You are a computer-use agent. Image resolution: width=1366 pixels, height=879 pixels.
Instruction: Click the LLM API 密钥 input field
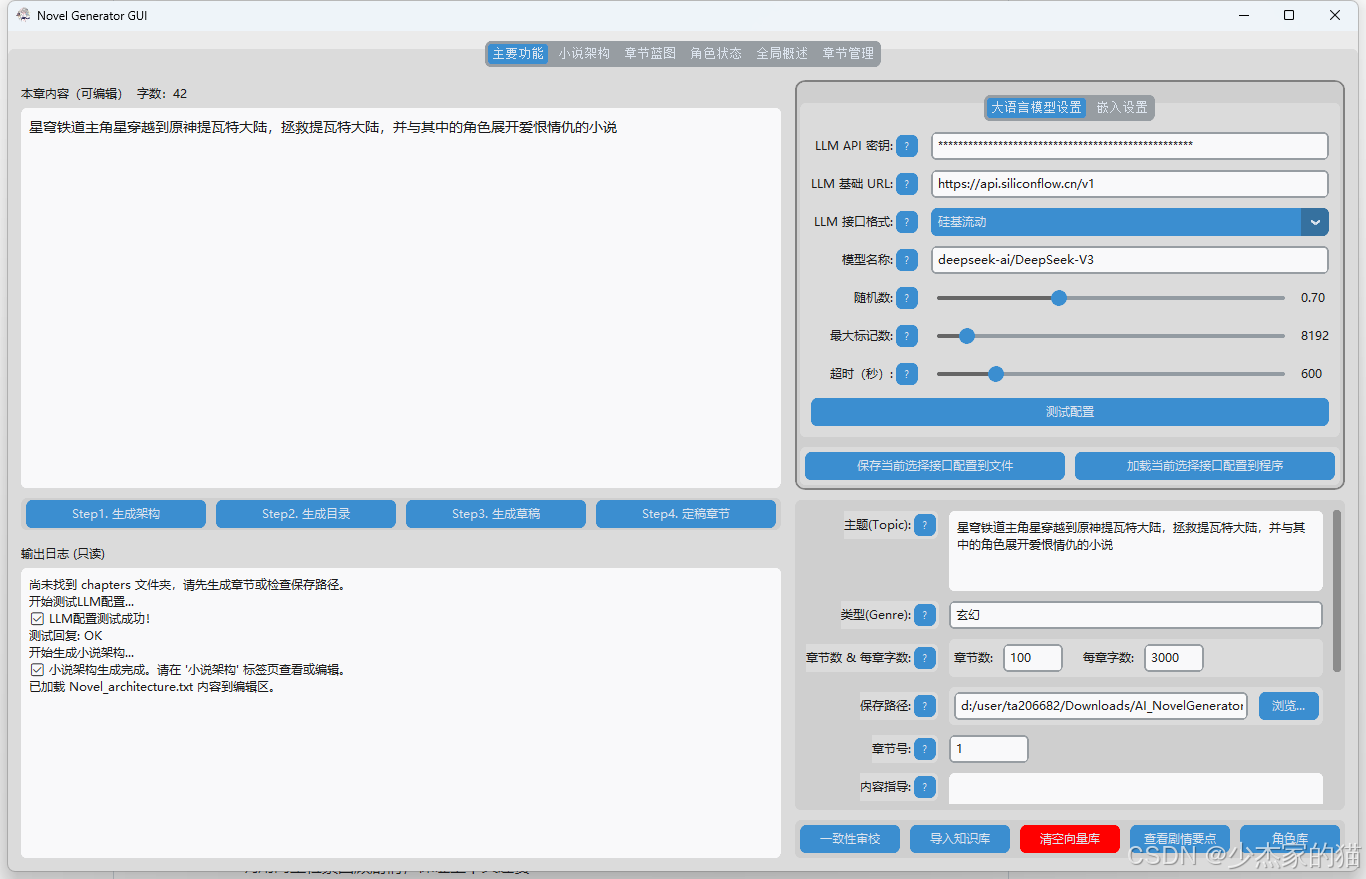pyautogui.click(x=1130, y=146)
